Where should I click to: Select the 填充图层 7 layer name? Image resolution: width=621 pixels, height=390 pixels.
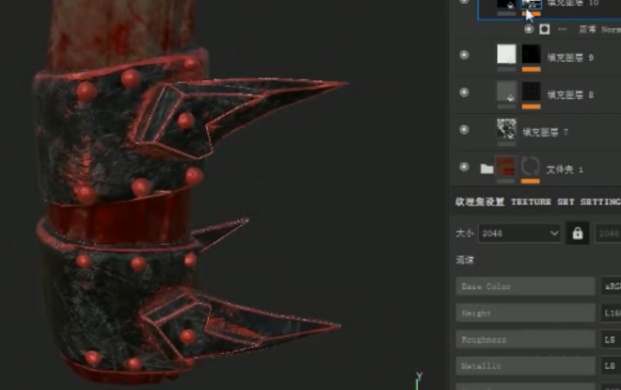545,132
